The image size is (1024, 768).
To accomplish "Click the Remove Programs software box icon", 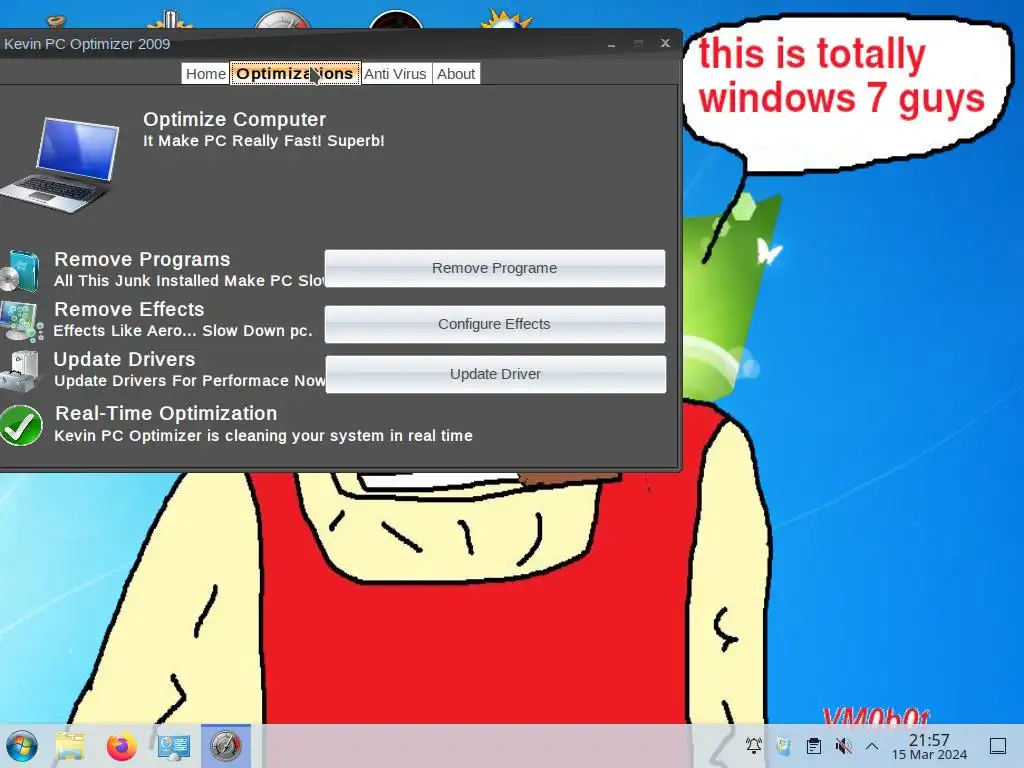I will 20,270.
